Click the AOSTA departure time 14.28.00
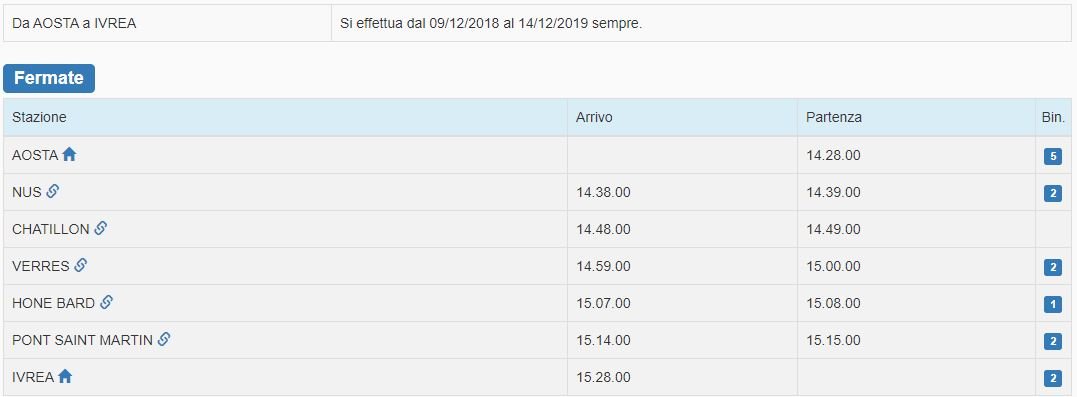Viewport: 1077px width, 397px height. [833, 155]
